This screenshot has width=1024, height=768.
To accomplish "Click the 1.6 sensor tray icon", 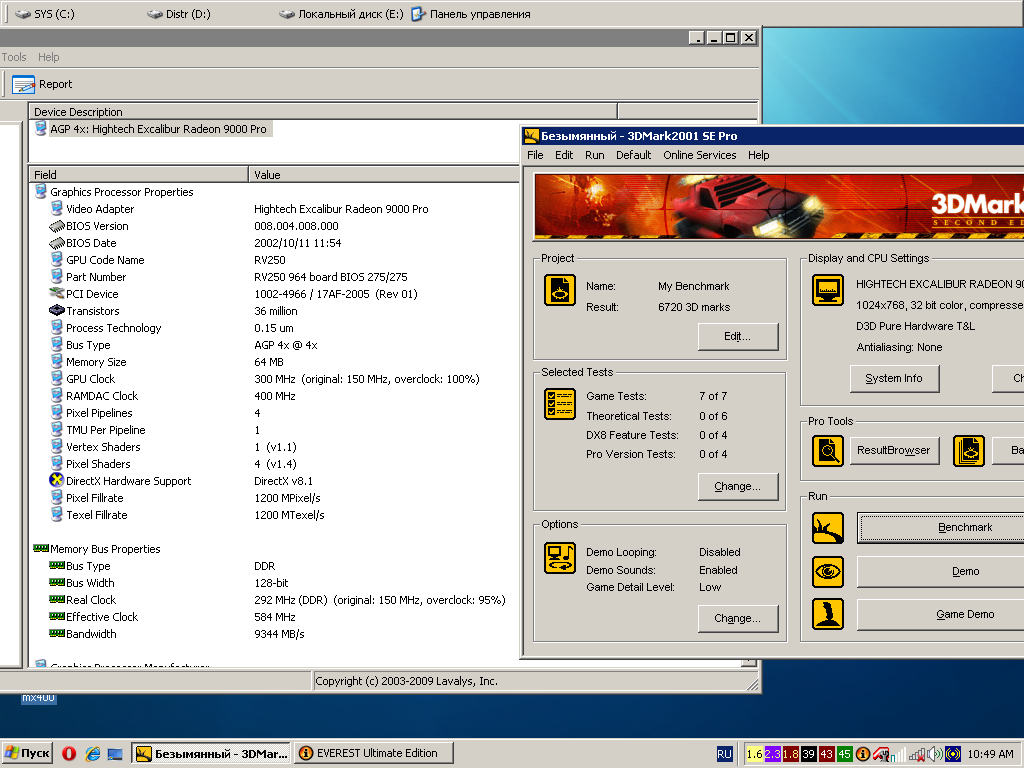I will click(754, 754).
